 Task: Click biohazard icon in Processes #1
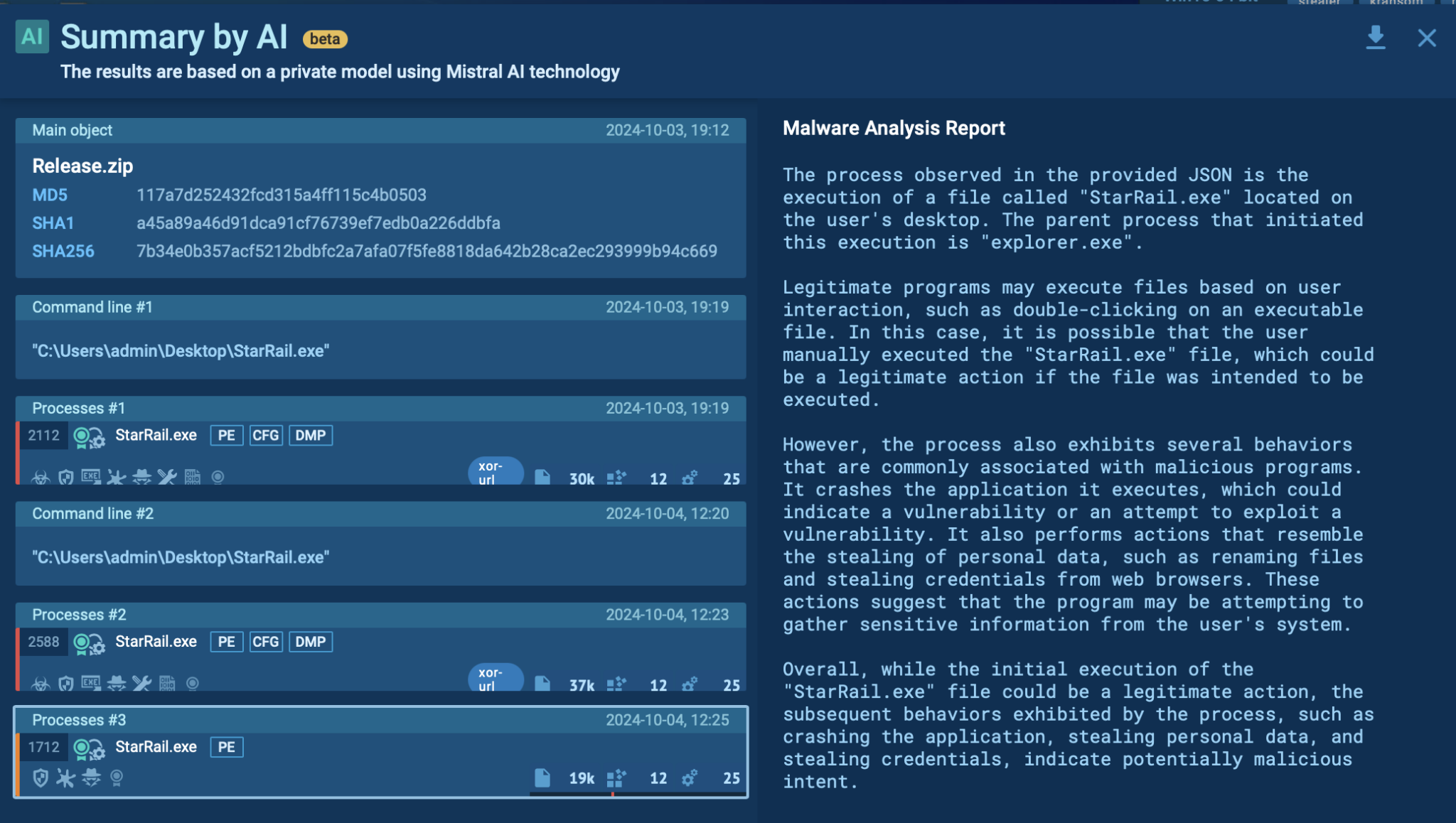coord(41,477)
